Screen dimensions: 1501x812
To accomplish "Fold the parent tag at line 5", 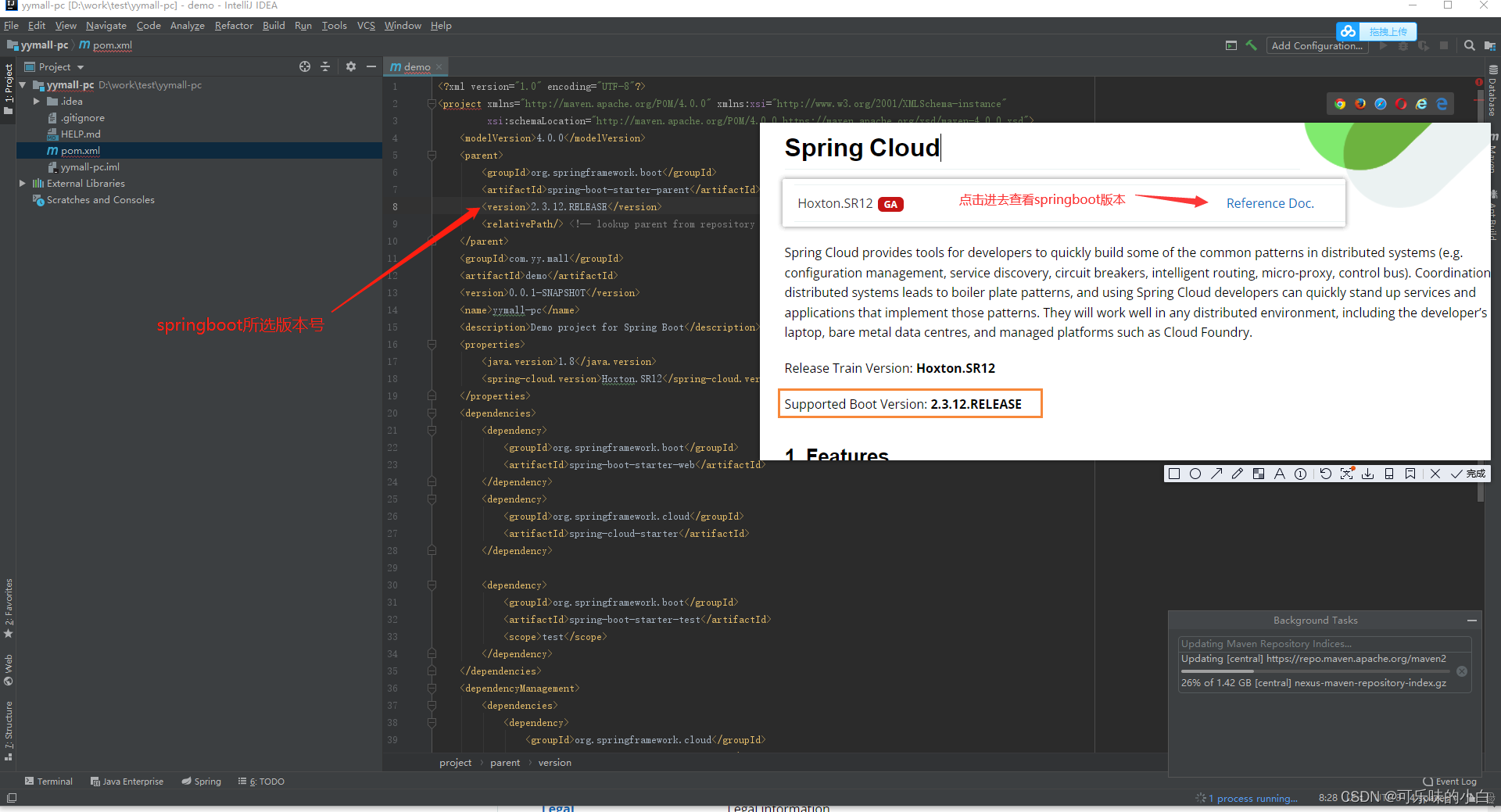I will (432, 156).
